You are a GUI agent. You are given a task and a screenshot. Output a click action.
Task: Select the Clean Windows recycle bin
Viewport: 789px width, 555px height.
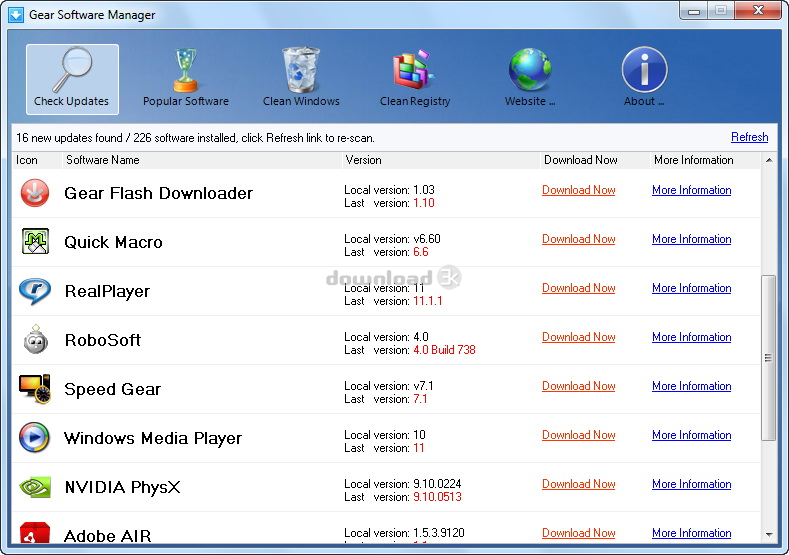click(x=301, y=79)
